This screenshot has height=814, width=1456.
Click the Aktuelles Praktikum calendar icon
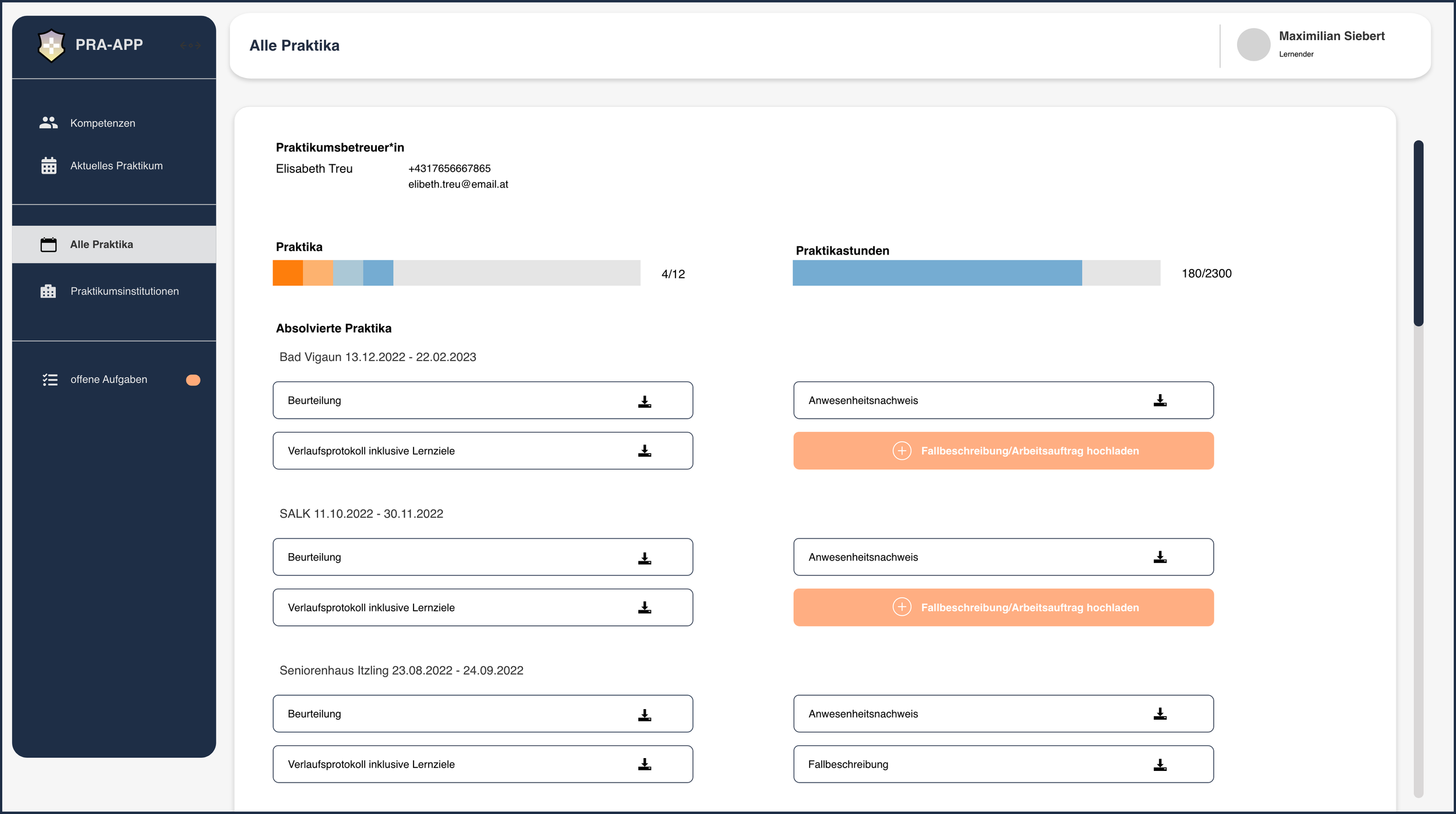coord(49,165)
